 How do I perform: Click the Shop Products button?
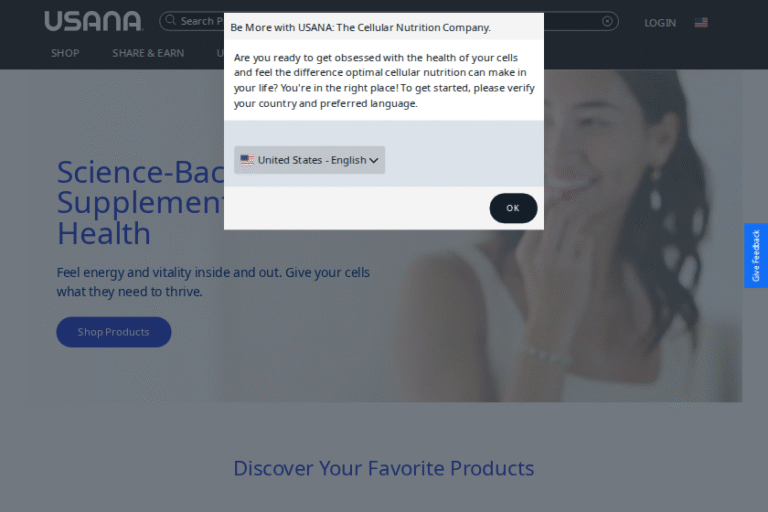pyautogui.click(x=114, y=332)
